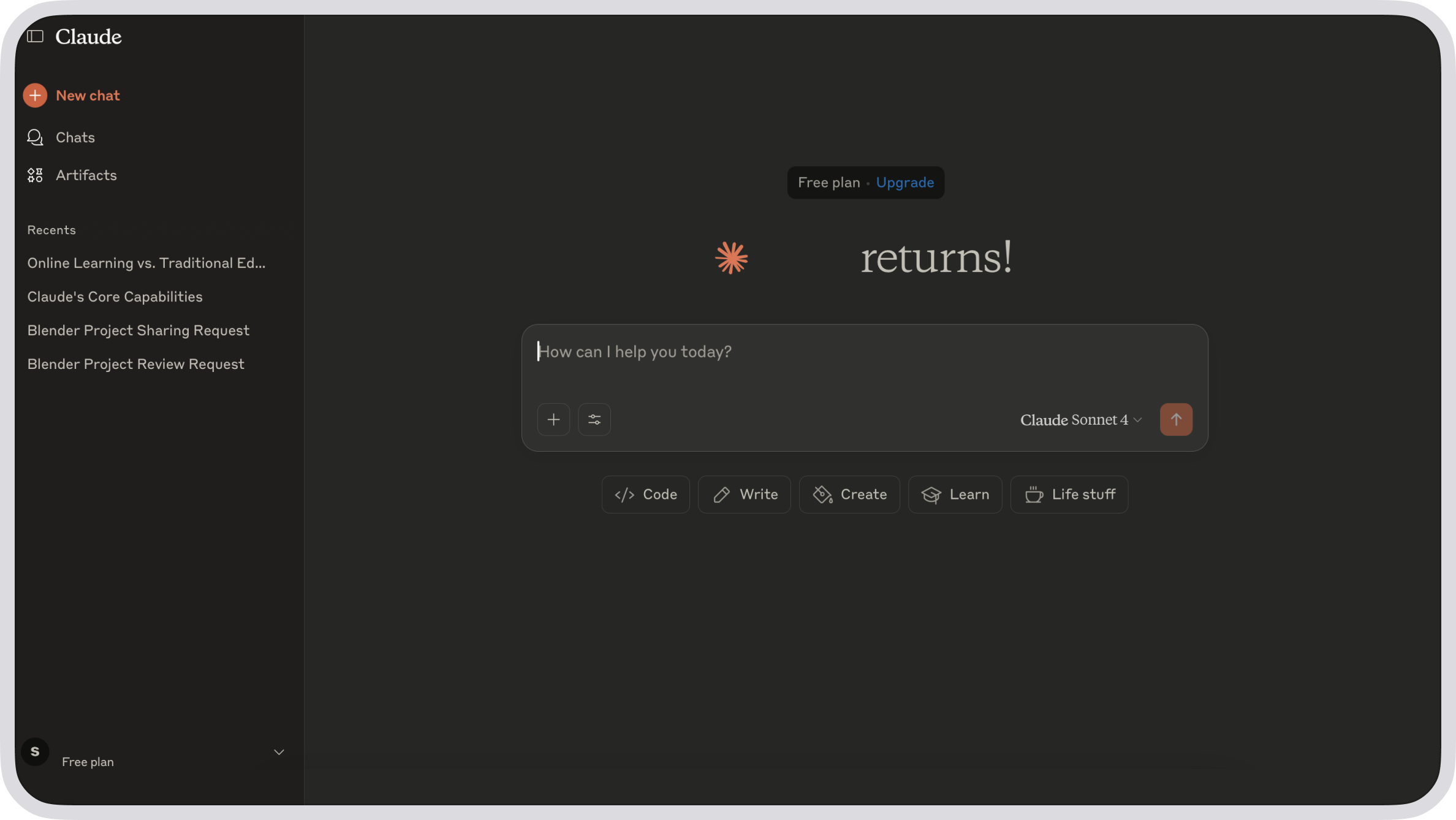The width and height of the screenshot is (1456, 820).
Task: Select the Learn suggestion chip
Action: pos(955,495)
